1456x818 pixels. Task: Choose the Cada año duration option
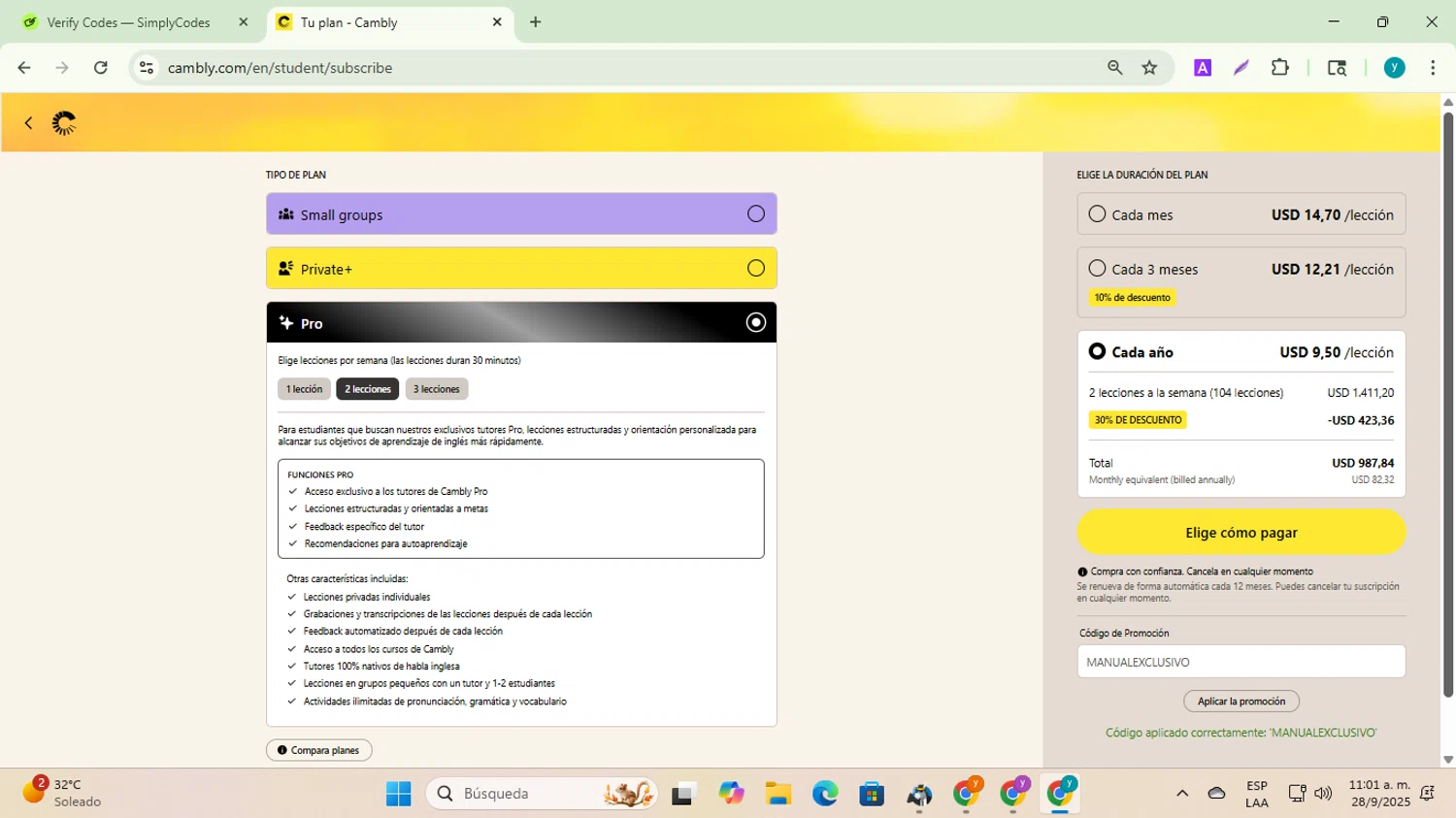[1241, 352]
